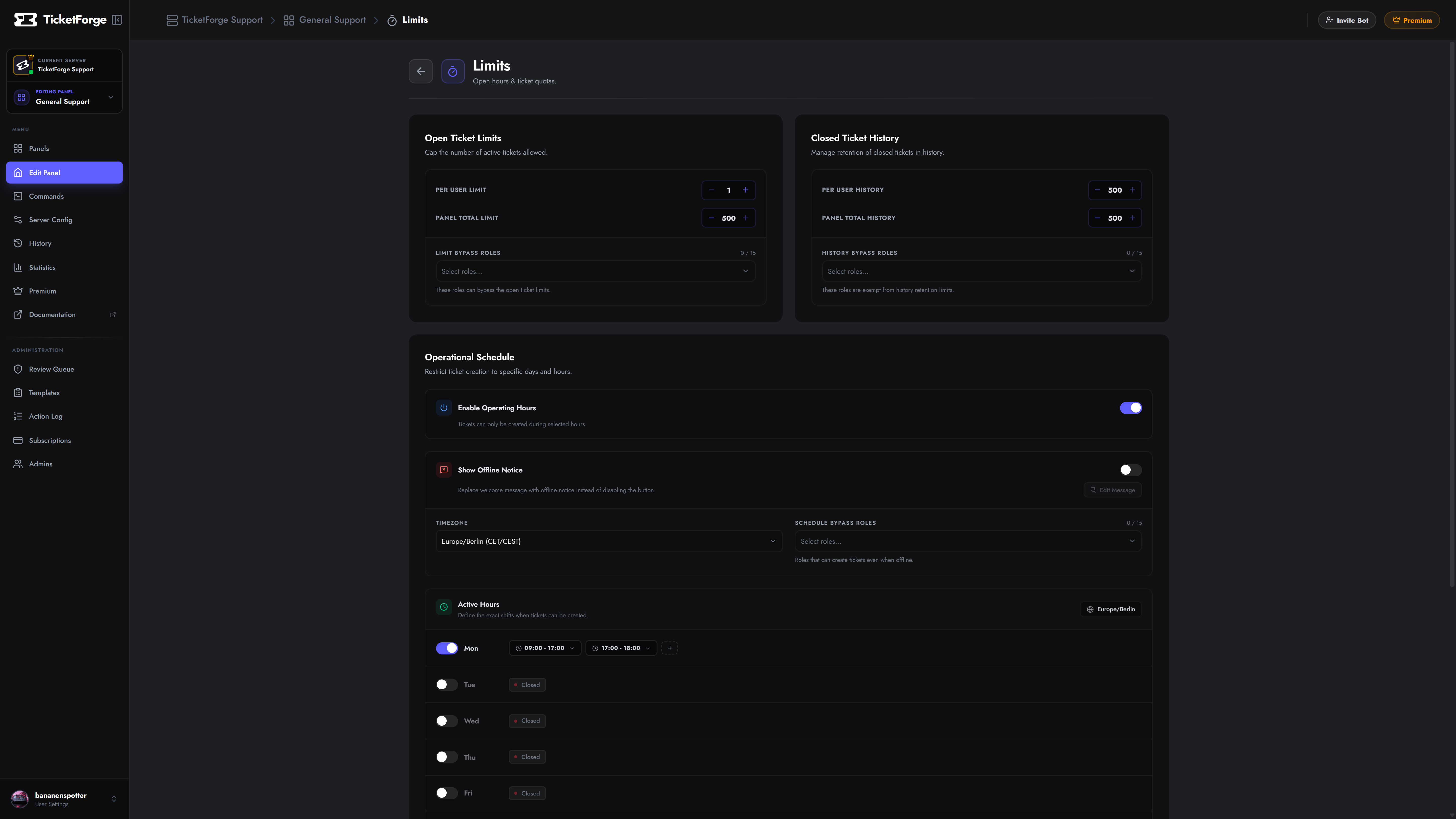Click Friday Closed status badge
The image size is (1456, 819).
(527, 793)
